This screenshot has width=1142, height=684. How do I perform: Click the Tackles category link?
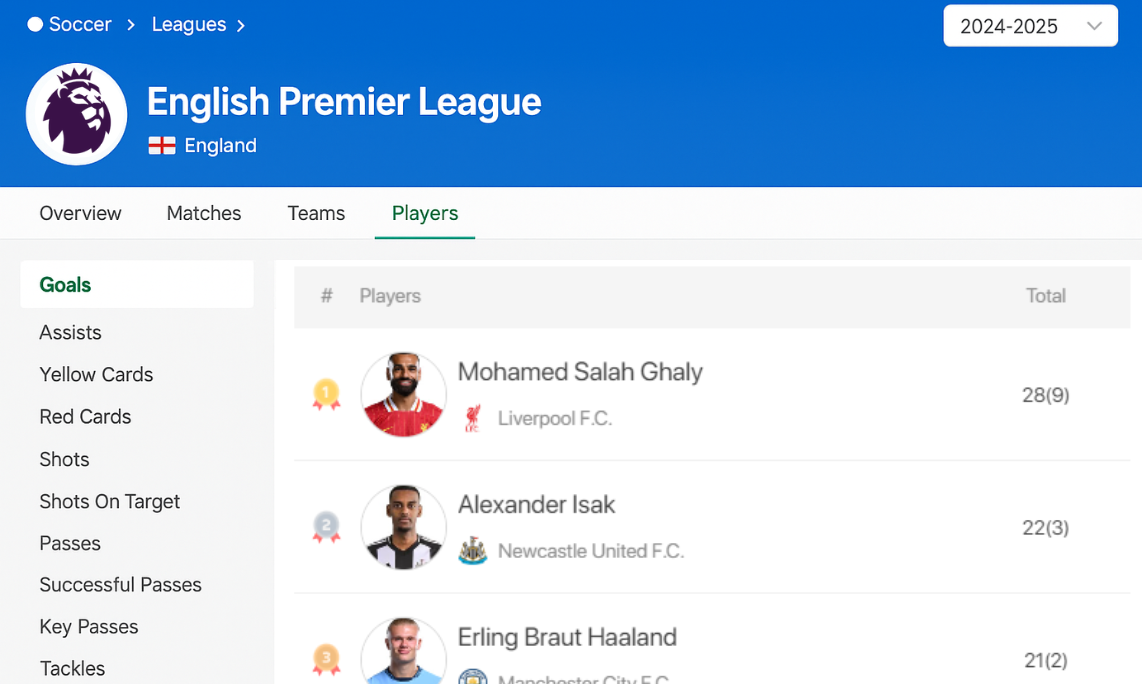(72, 668)
